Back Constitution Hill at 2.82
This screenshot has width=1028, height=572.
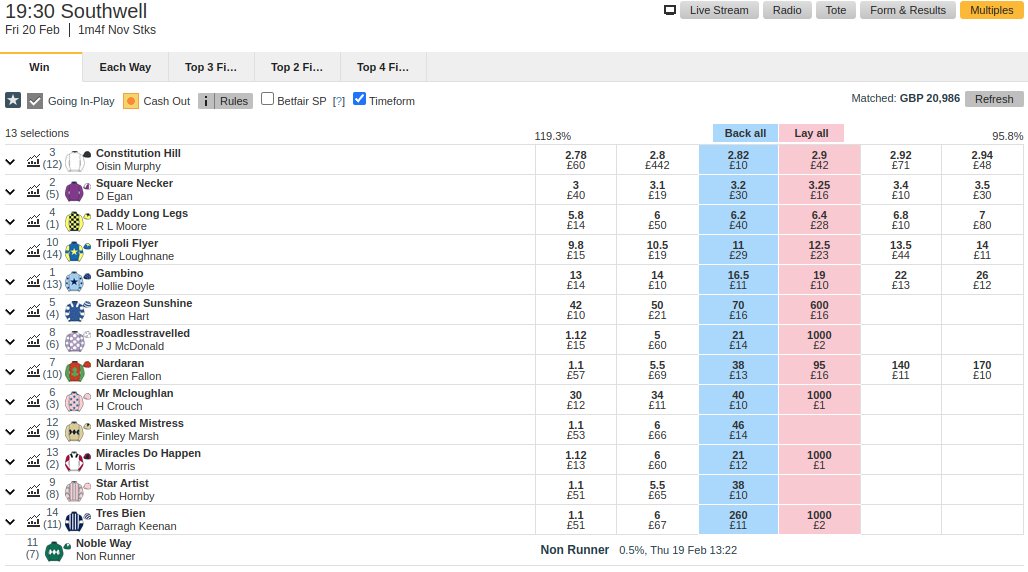tap(738, 160)
